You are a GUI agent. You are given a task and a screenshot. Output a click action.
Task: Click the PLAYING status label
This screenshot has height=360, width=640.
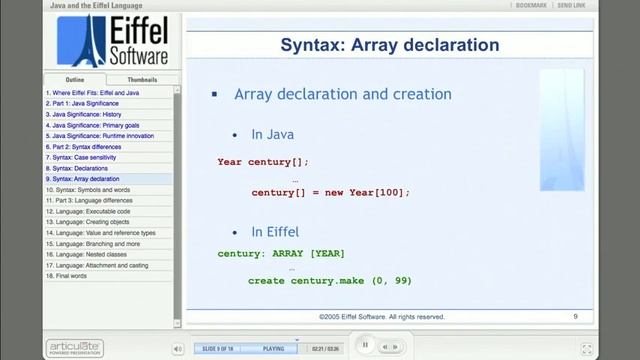tap(273, 349)
